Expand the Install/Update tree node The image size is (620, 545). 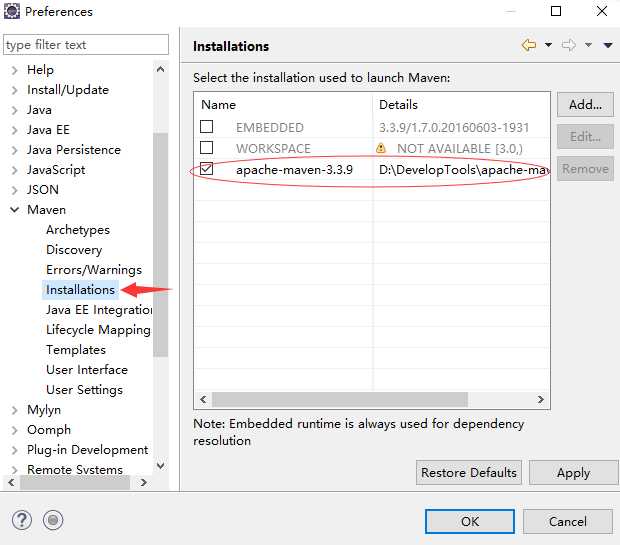pos(14,90)
